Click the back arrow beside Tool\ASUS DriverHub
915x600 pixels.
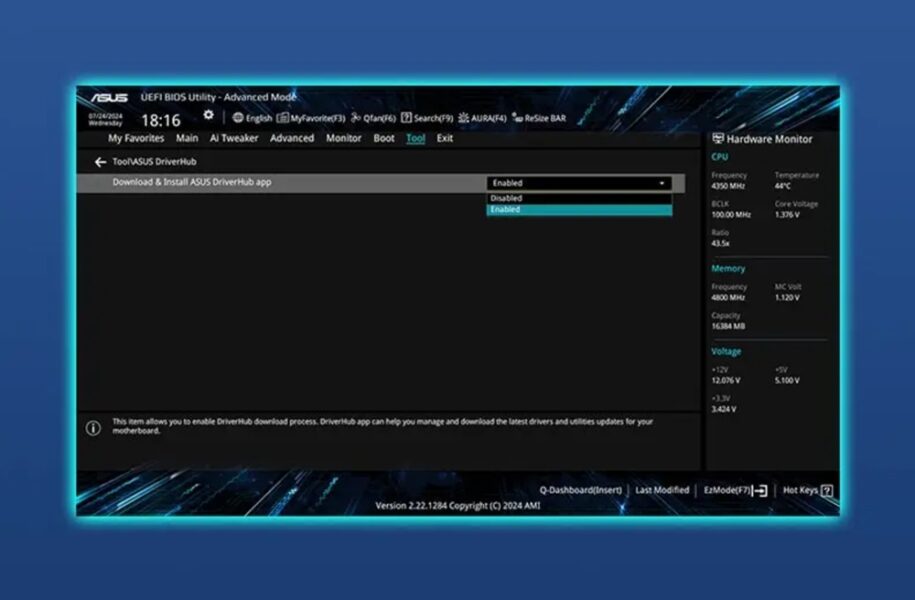(x=100, y=162)
